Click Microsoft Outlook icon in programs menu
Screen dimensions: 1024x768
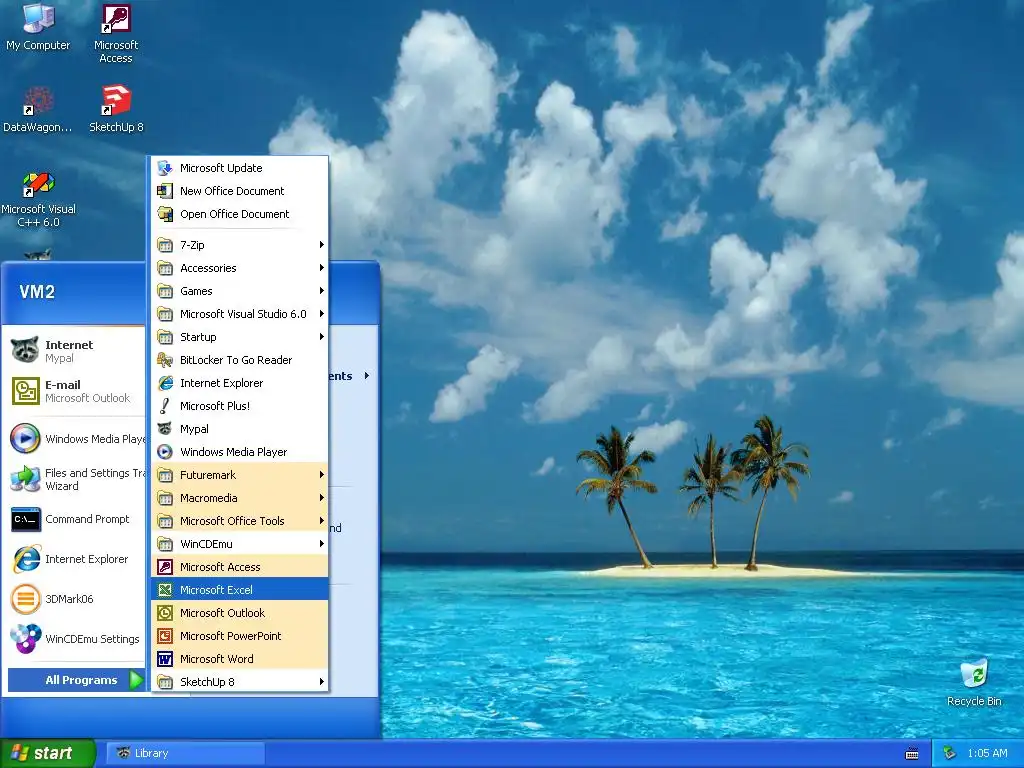(x=165, y=613)
